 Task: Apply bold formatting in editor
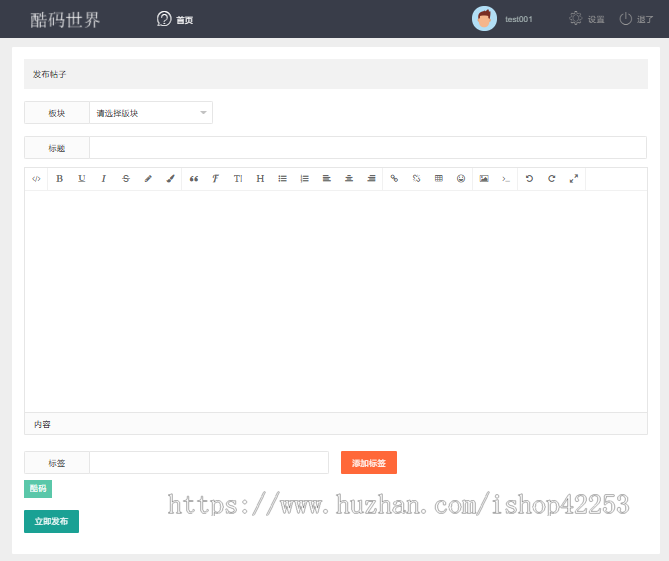point(59,179)
